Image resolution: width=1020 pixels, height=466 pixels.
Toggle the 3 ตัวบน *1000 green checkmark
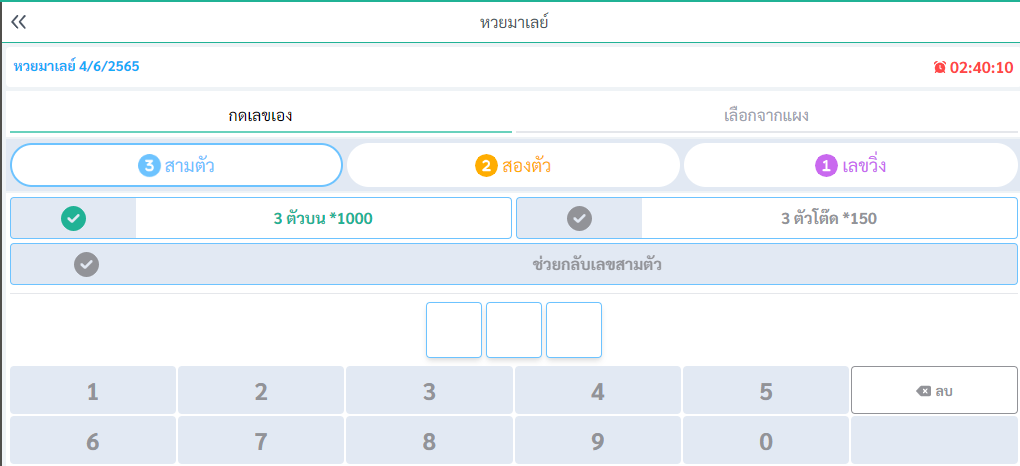pos(73,218)
